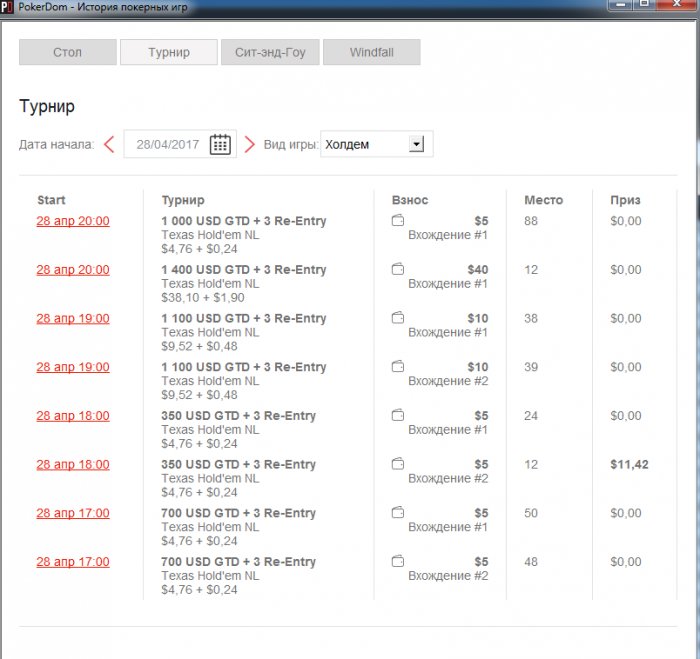
Task: Select place value 39
Action: 531,367
